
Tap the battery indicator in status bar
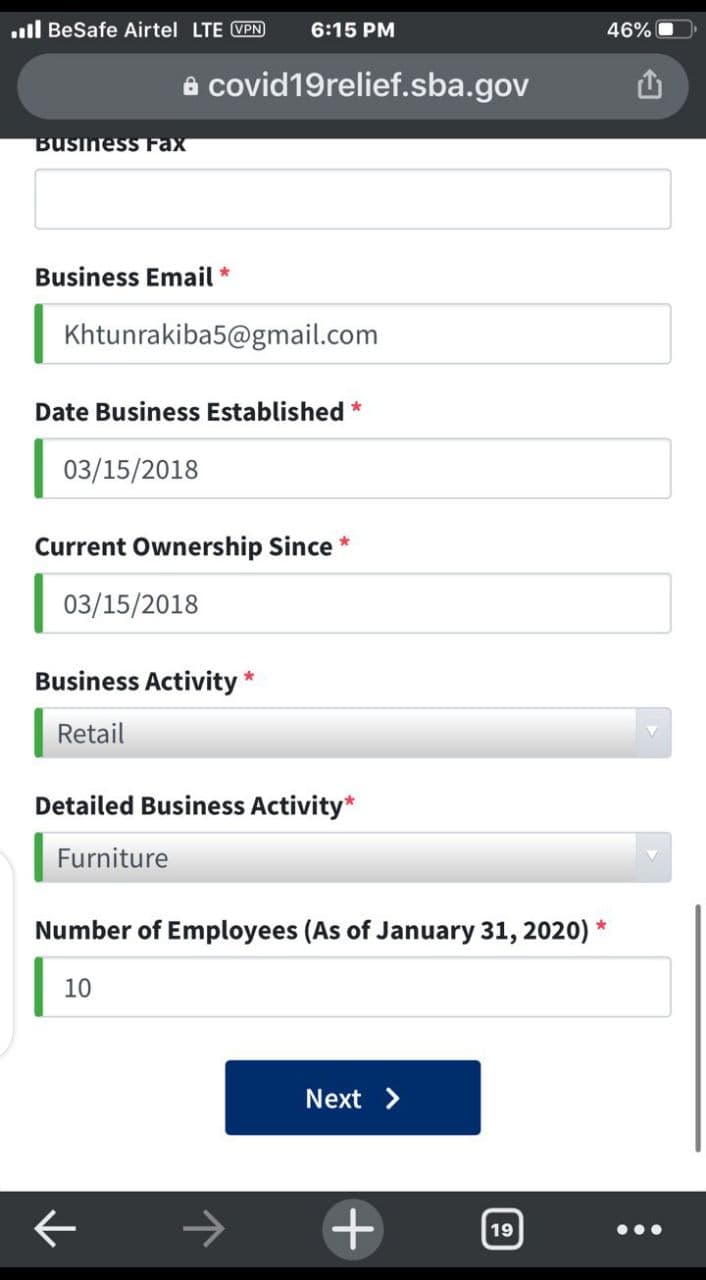tap(674, 30)
